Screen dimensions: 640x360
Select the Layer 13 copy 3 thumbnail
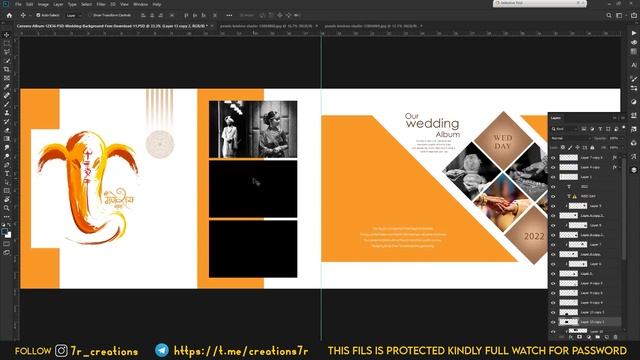569,312
